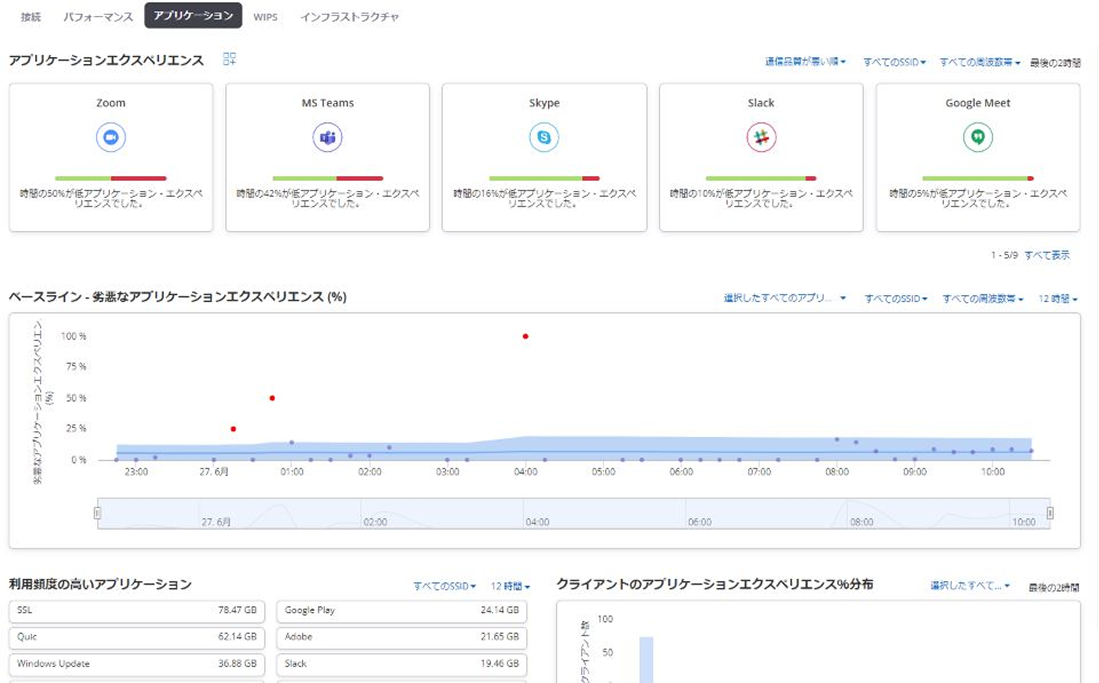Image resolution: width=1099 pixels, height=683 pixels.
Task: Click the Slack card's experience quality bar
Action: click(761, 178)
